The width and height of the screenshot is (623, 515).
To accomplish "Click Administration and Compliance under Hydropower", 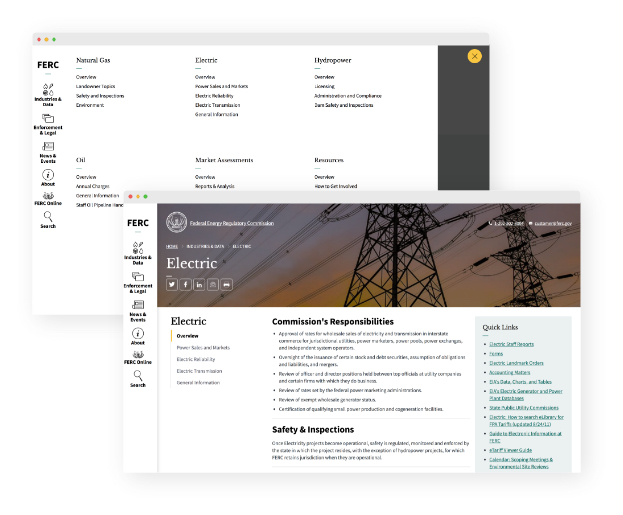I will pos(348,96).
